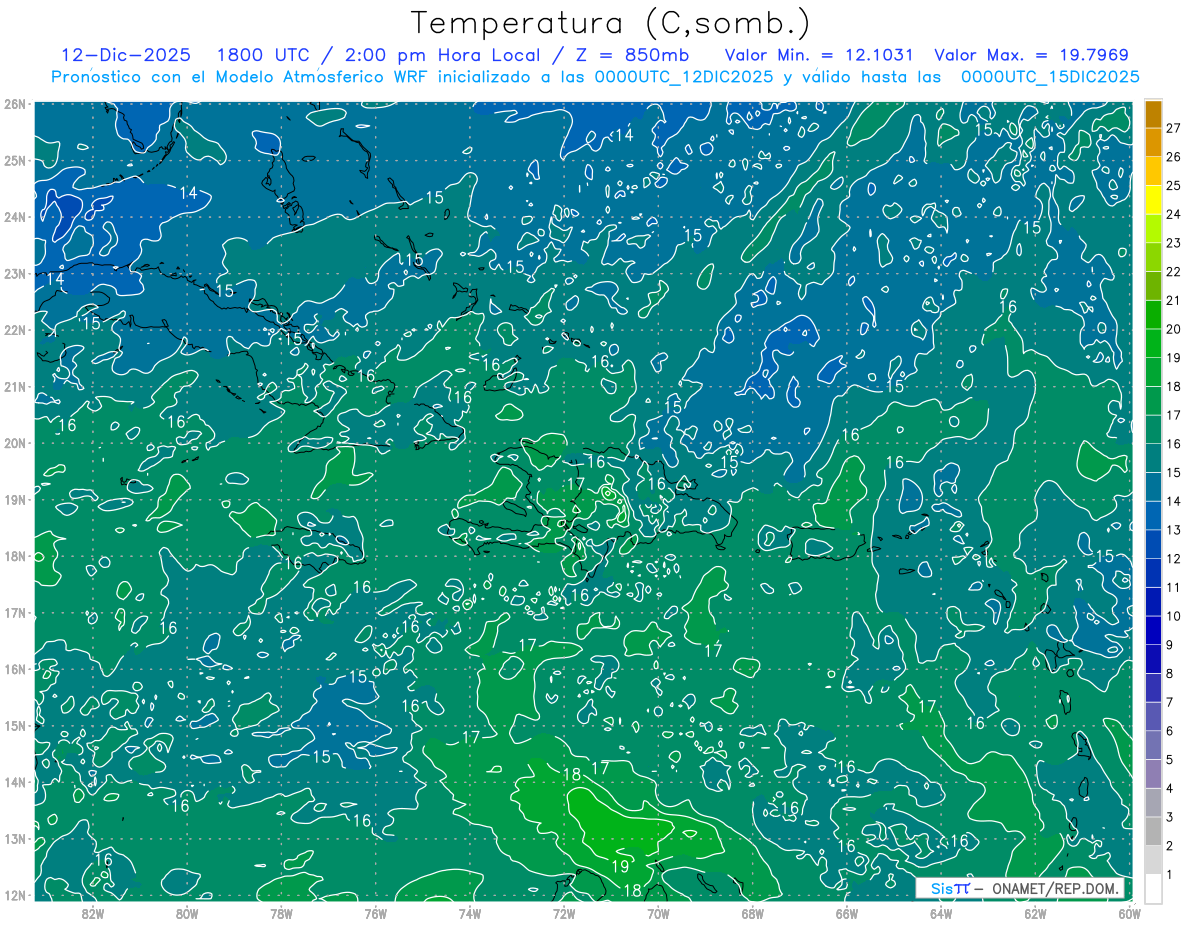Click the "1800 UTC" time text
The width and height of the screenshot is (1200, 927).
[266, 55]
